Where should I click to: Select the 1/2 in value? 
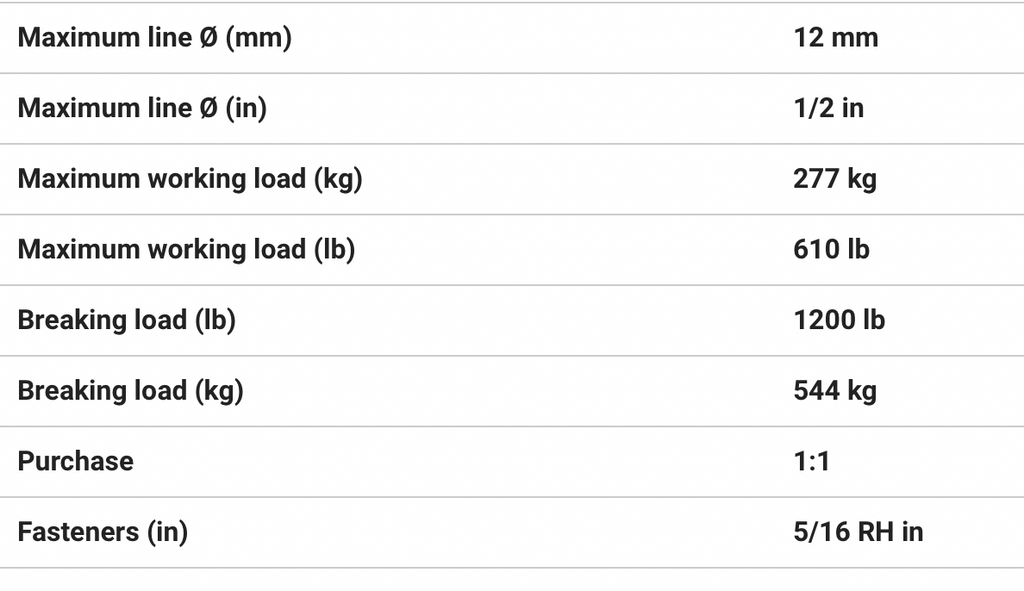[828, 108]
